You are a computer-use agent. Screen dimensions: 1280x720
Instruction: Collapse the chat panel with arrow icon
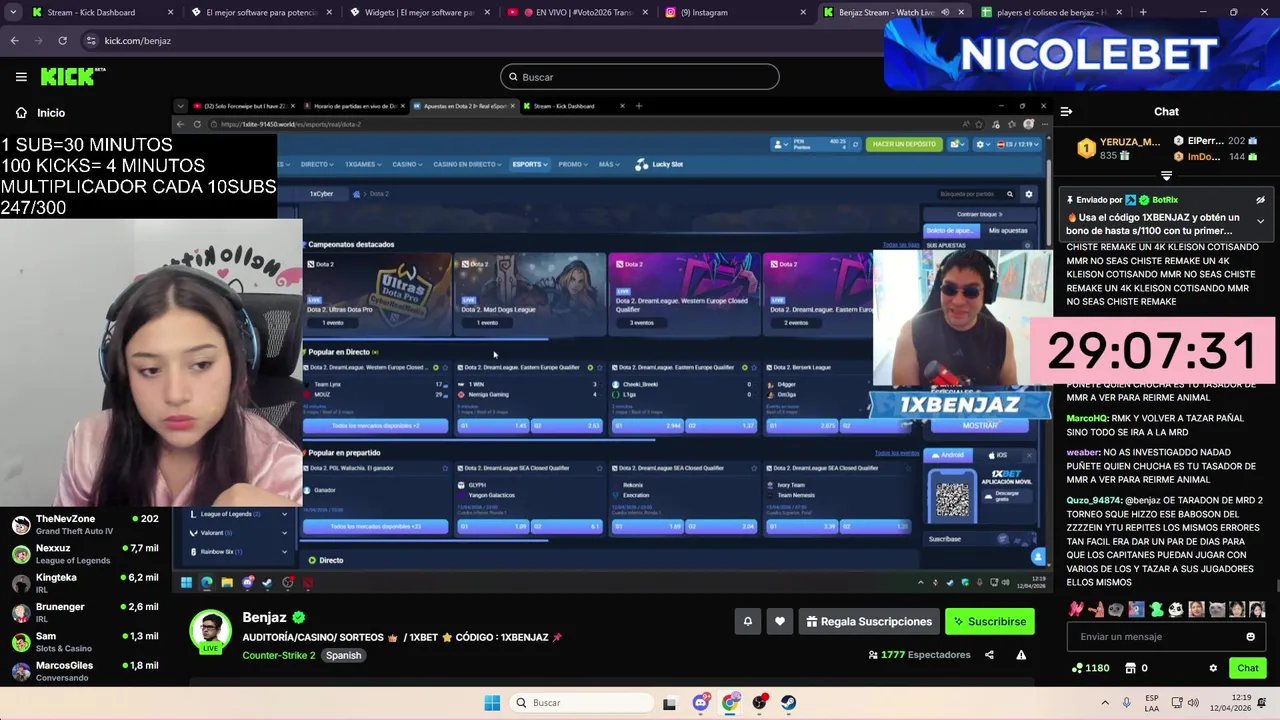pyautogui.click(x=1066, y=112)
